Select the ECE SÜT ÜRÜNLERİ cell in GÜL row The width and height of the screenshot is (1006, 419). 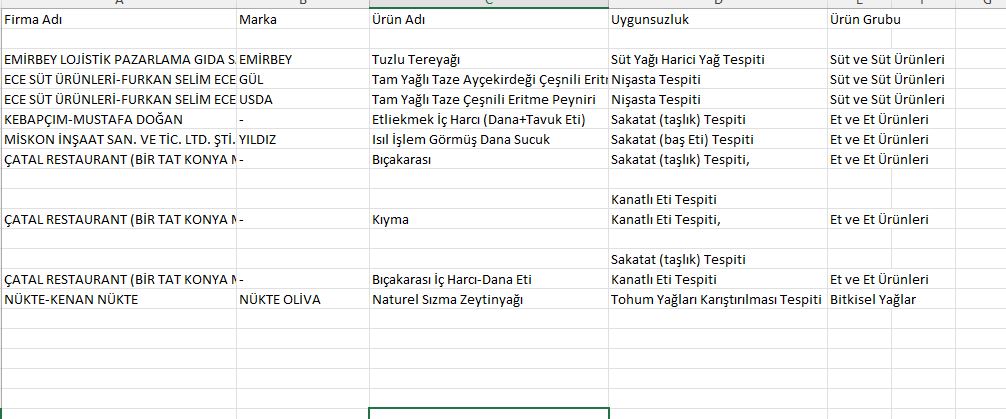pyautogui.click(x=119, y=80)
